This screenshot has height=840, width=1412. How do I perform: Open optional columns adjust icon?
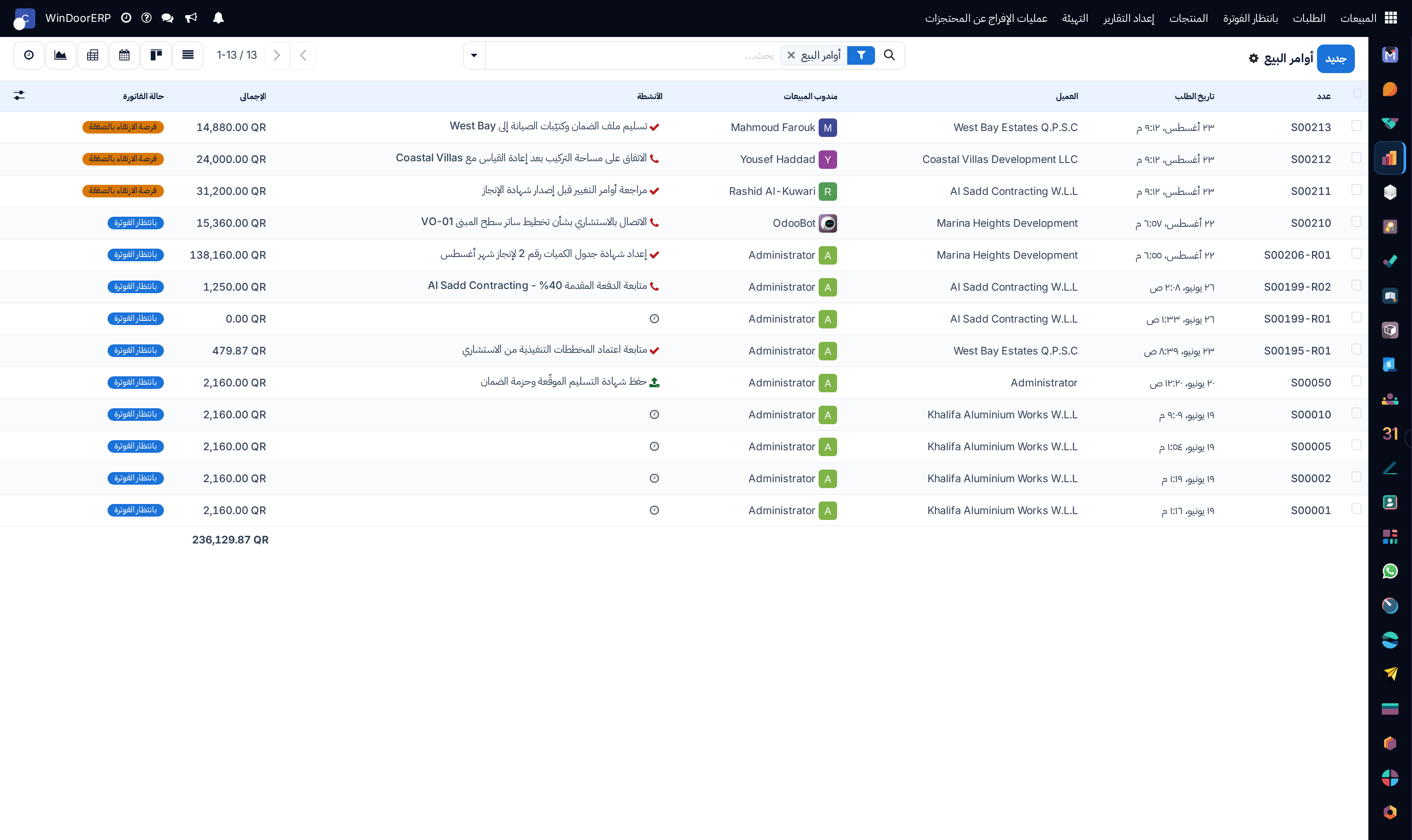pos(19,96)
